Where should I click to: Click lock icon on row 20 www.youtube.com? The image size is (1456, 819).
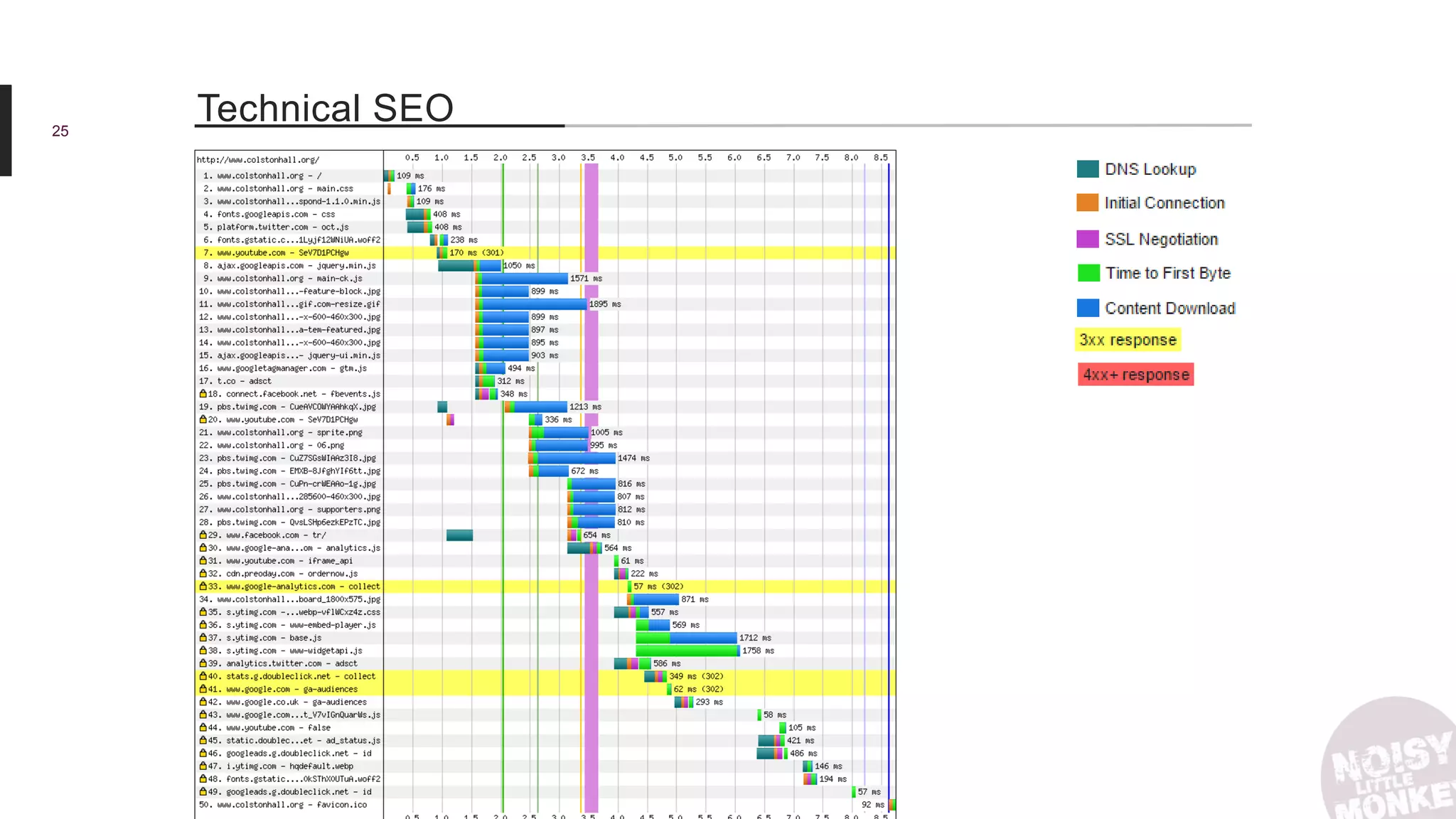tap(203, 419)
